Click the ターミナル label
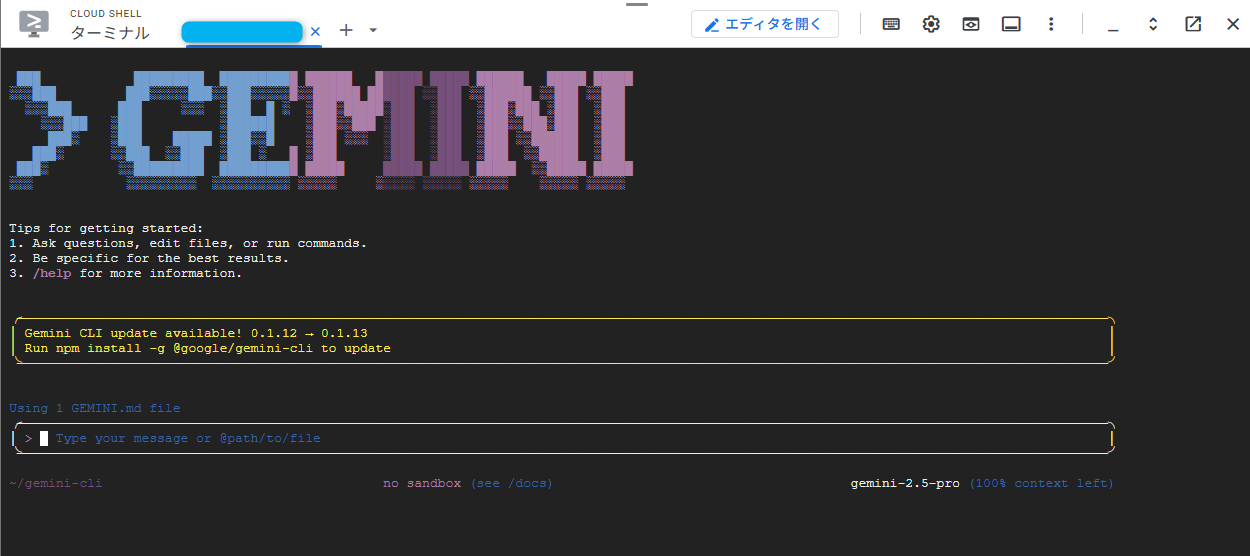The width and height of the screenshot is (1250, 556). click(x=109, y=32)
